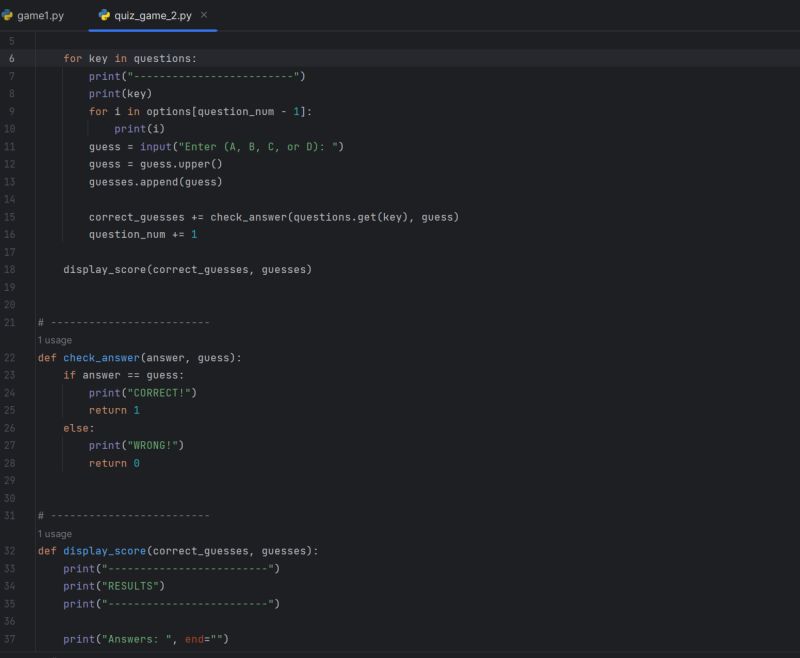Click line number 22 in the gutter
This screenshot has width=800, height=658.
(x=10, y=357)
